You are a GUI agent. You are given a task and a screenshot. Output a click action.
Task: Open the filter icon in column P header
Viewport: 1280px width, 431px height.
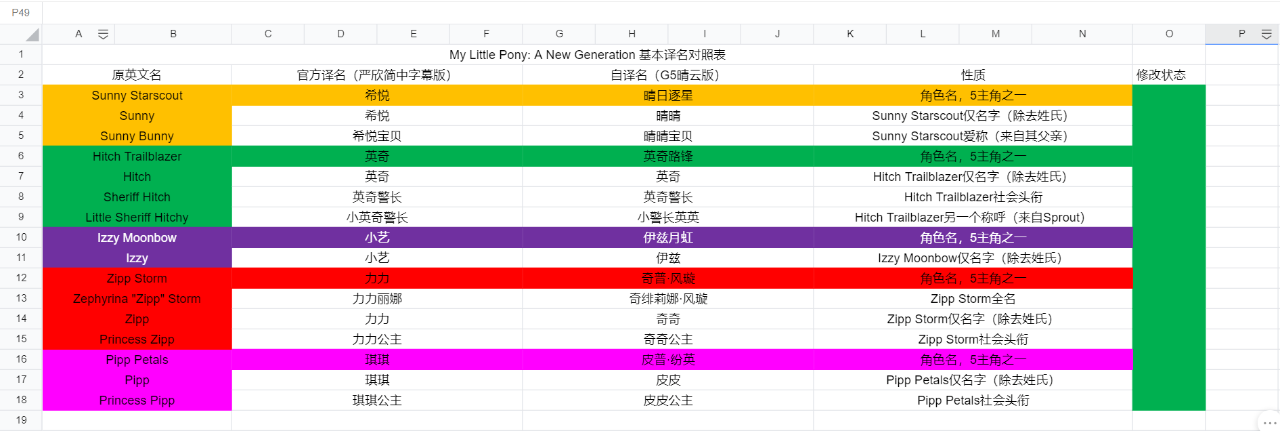pos(1266,34)
